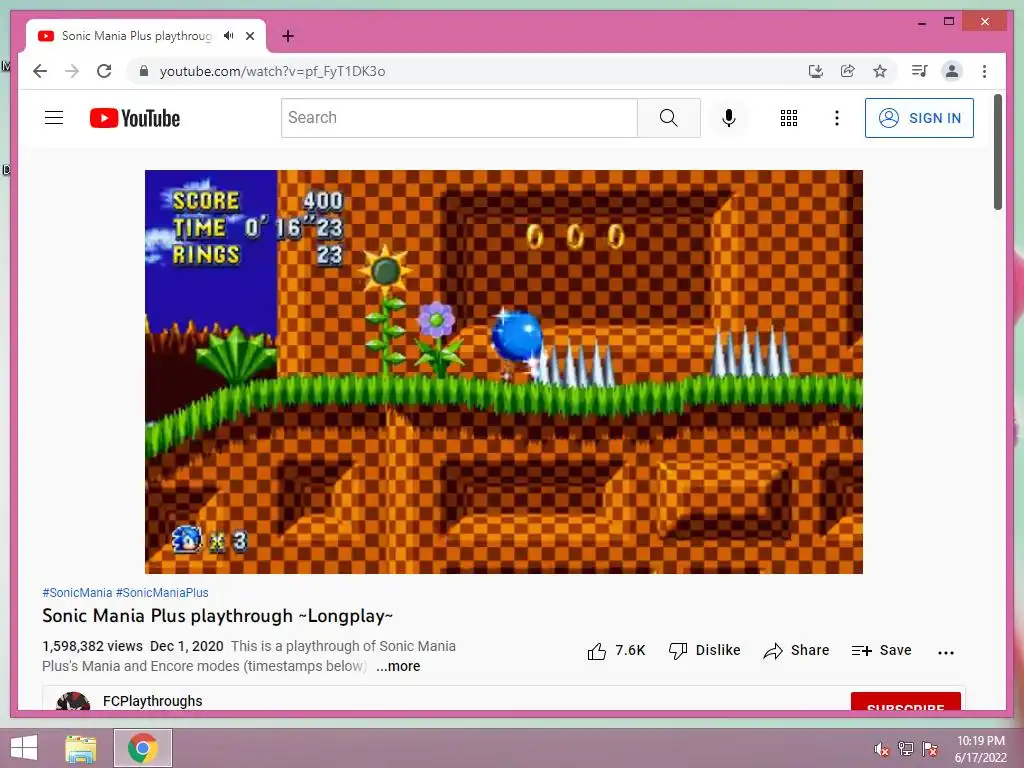This screenshot has height=768, width=1024.
Task: Click the install app icon in address bar
Action: point(815,71)
